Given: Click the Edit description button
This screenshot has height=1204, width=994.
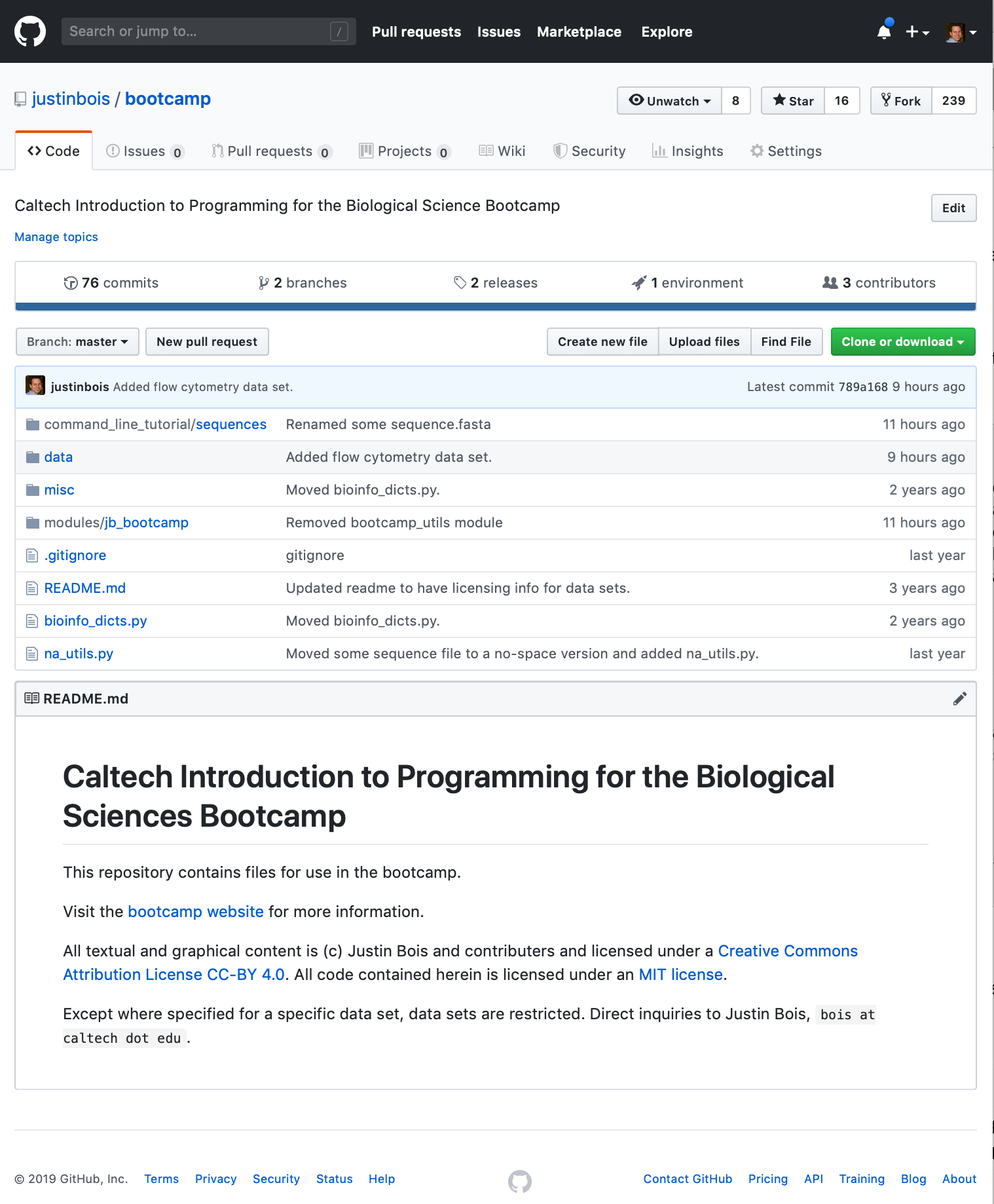Looking at the screenshot, I should coord(954,208).
